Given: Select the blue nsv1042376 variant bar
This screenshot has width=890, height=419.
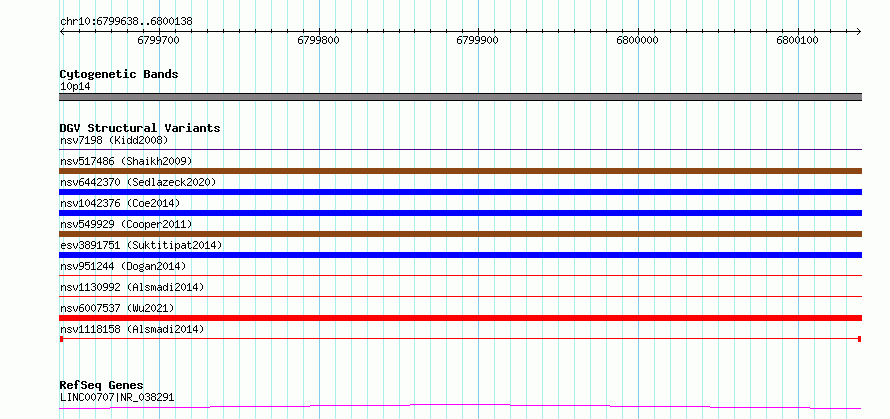Looking at the screenshot, I should tap(460, 213).
